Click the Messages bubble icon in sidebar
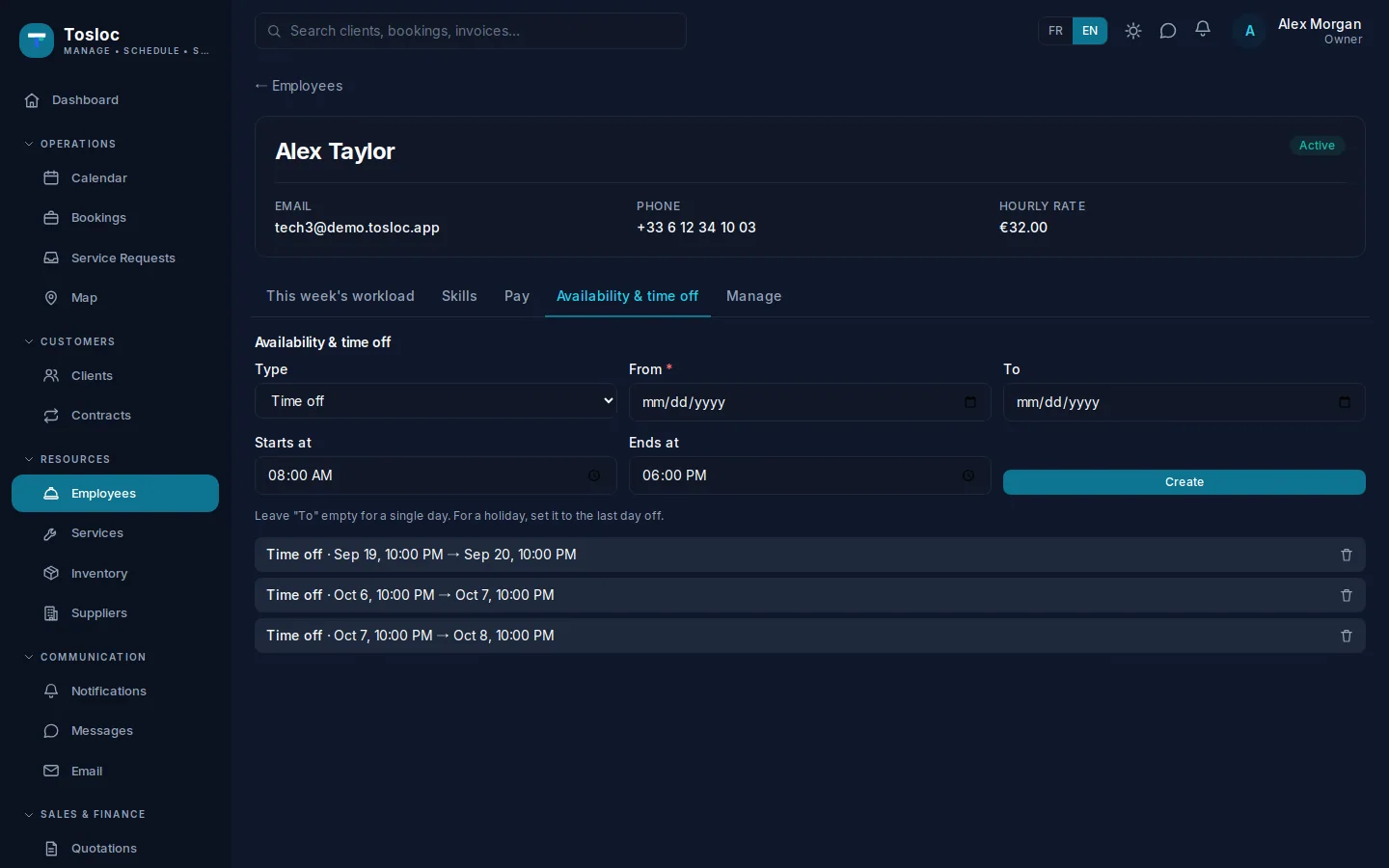The image size is (1389, 868). click(x=51, y=731)
